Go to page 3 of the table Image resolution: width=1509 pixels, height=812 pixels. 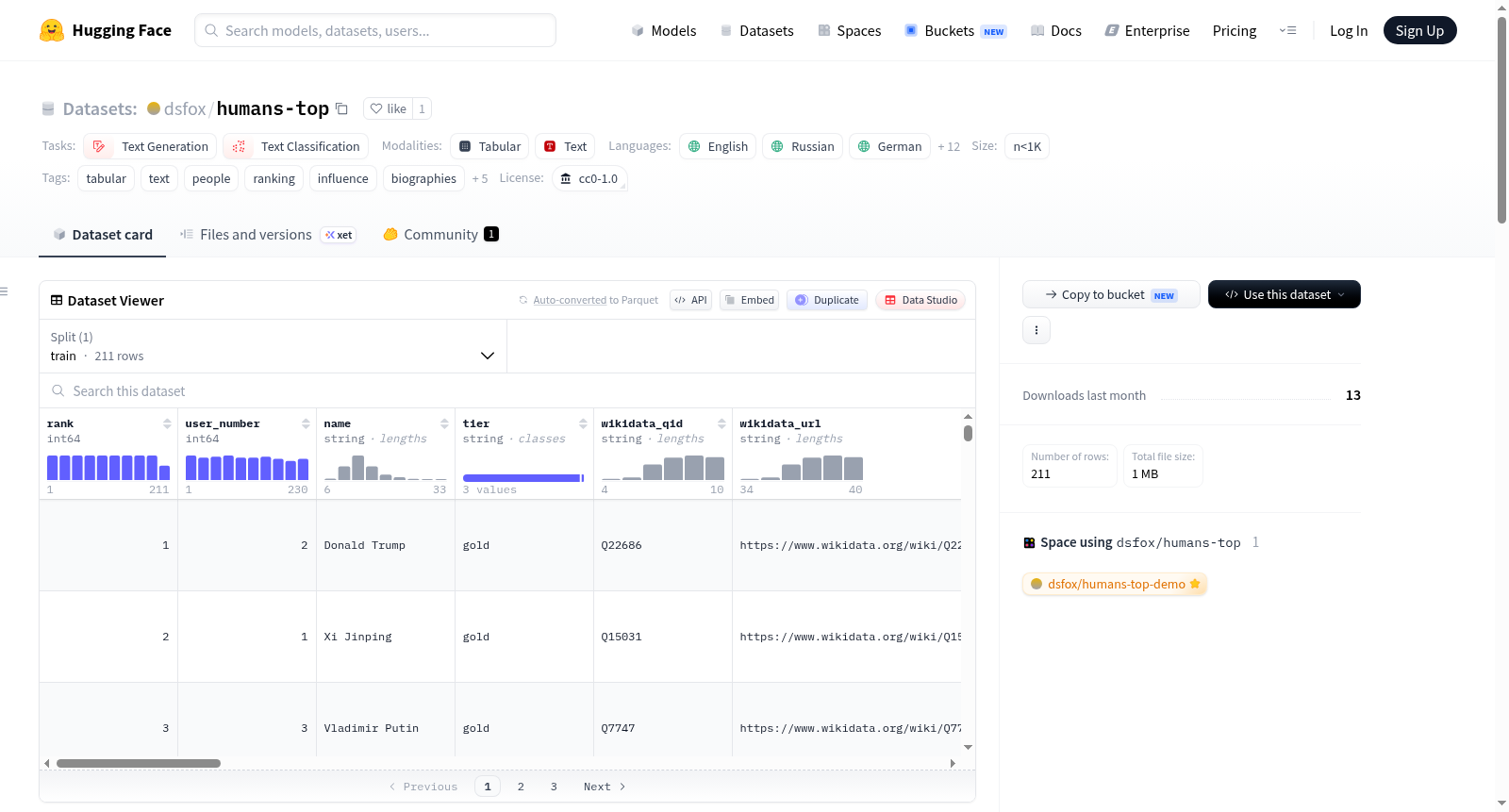coord(554,787)
